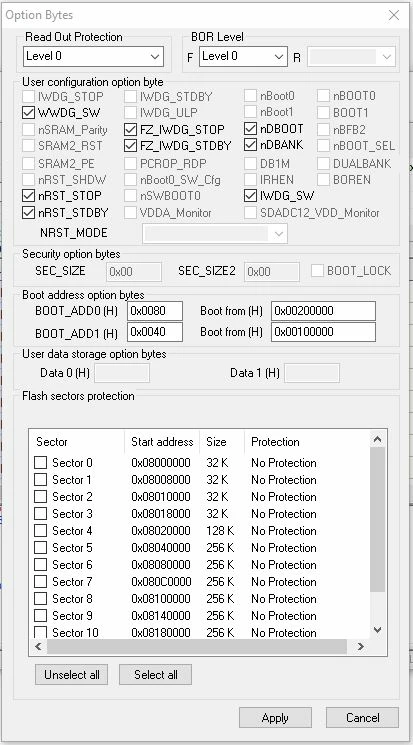Check the Sector 0 protection box

click(x=40, y=463)
